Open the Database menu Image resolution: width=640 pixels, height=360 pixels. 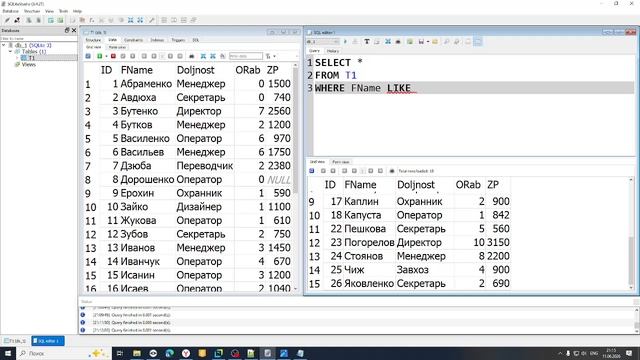[10, 11]
